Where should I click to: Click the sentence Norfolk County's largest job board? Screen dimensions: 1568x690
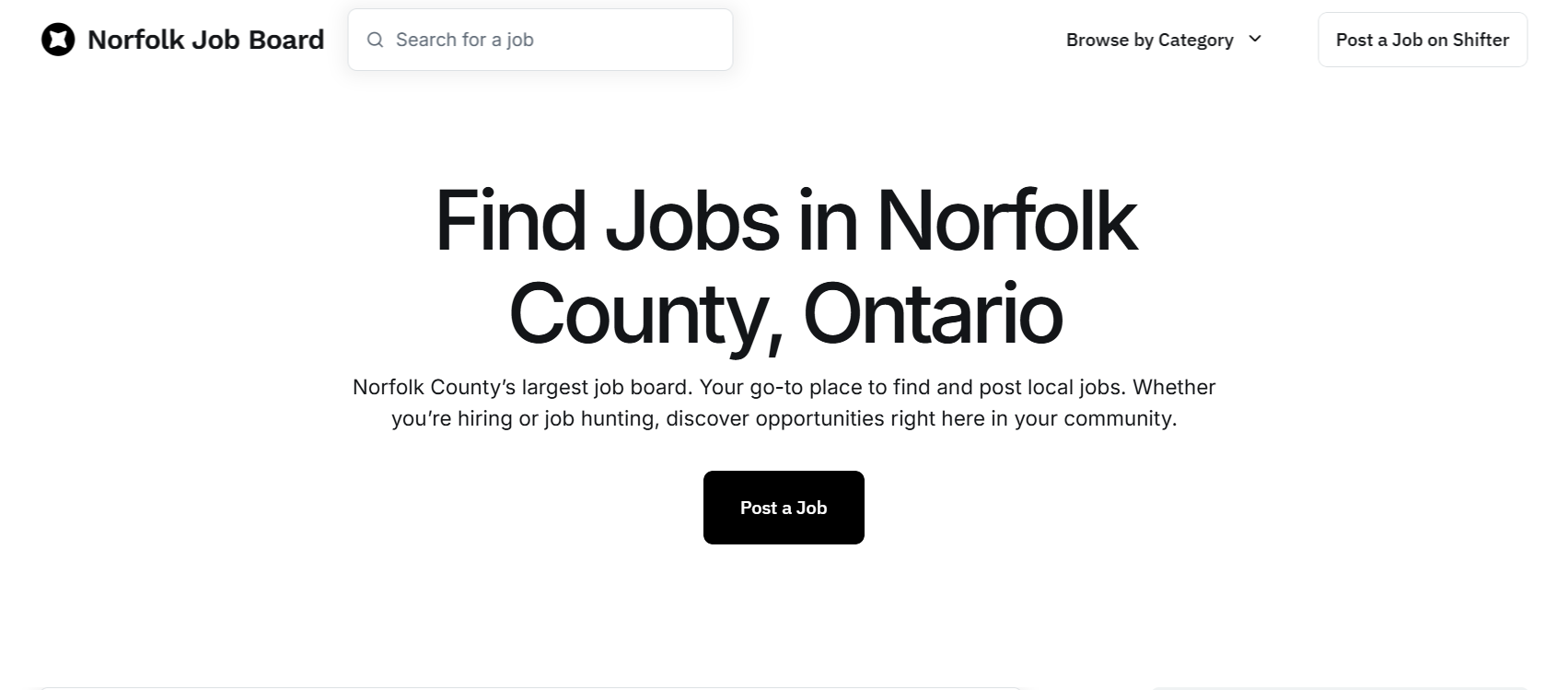(522, 387)
